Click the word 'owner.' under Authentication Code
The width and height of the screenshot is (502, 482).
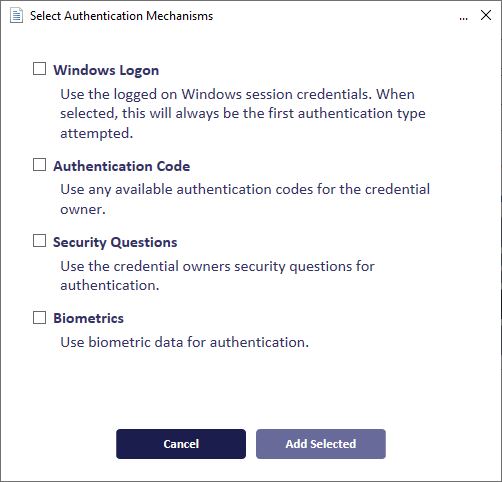tap(83, 210)
